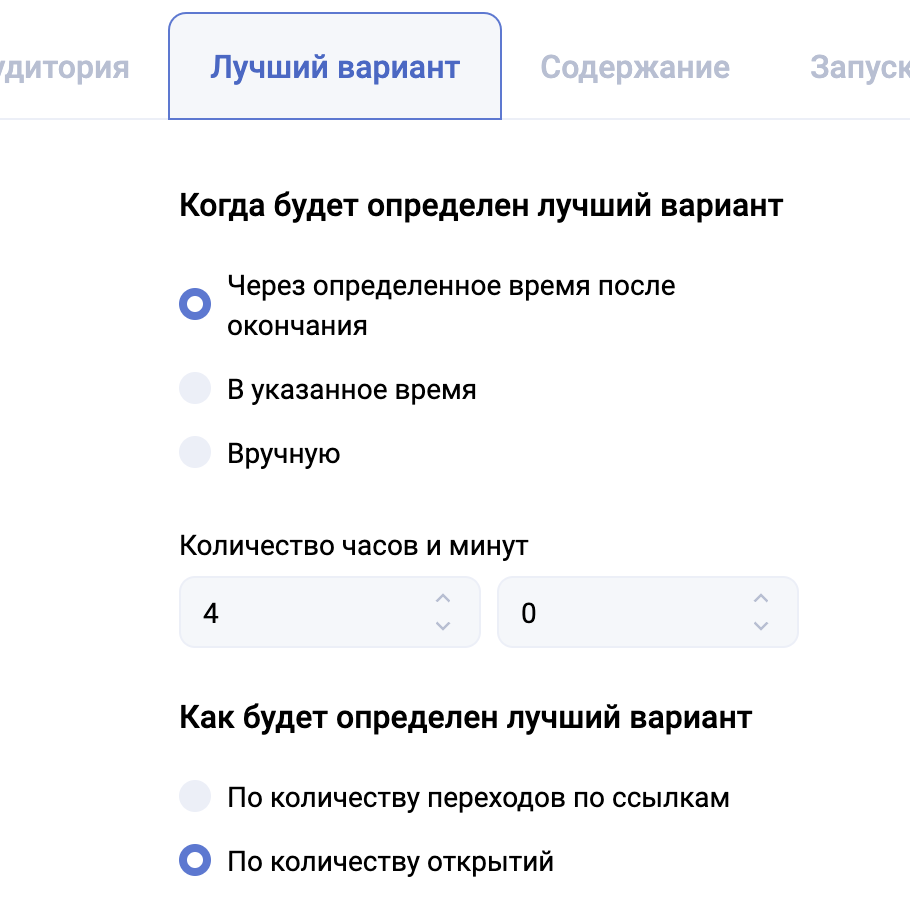Click the 'Вручную' label text
The width and height of the screenshot is (910, 902).
click(x=284, y=453)
